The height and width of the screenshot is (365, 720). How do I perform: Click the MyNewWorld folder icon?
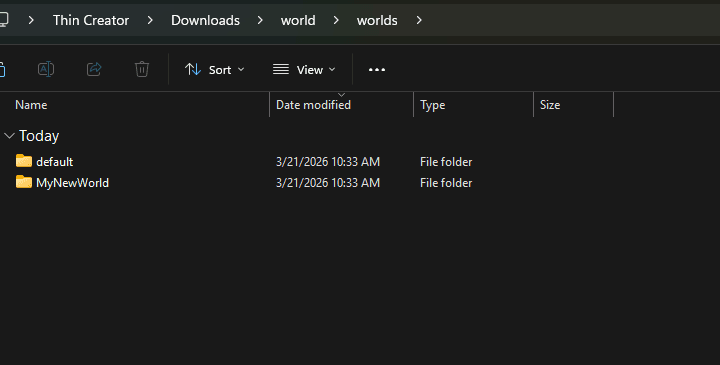coord(24,182)
